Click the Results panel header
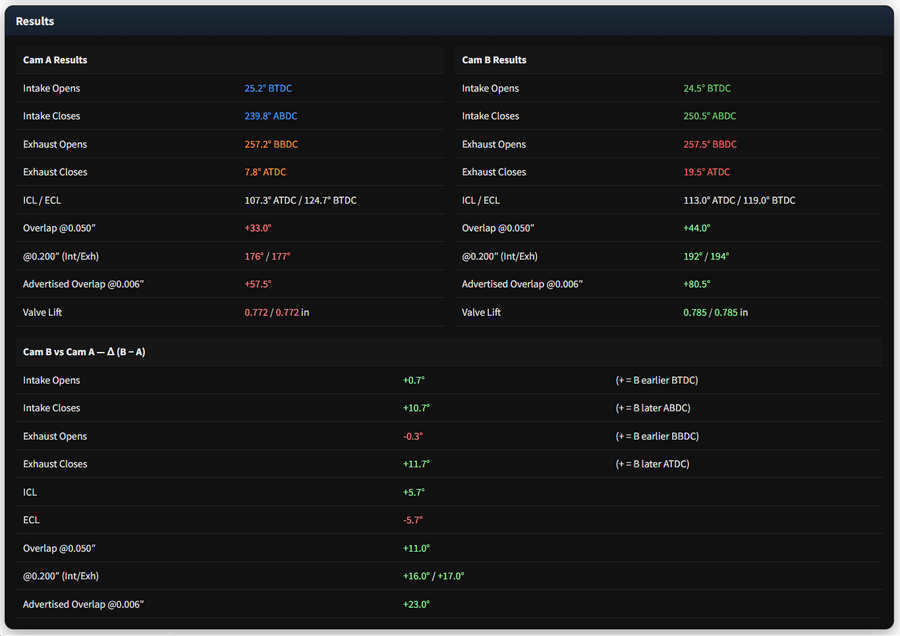 [x=35, y=21]
